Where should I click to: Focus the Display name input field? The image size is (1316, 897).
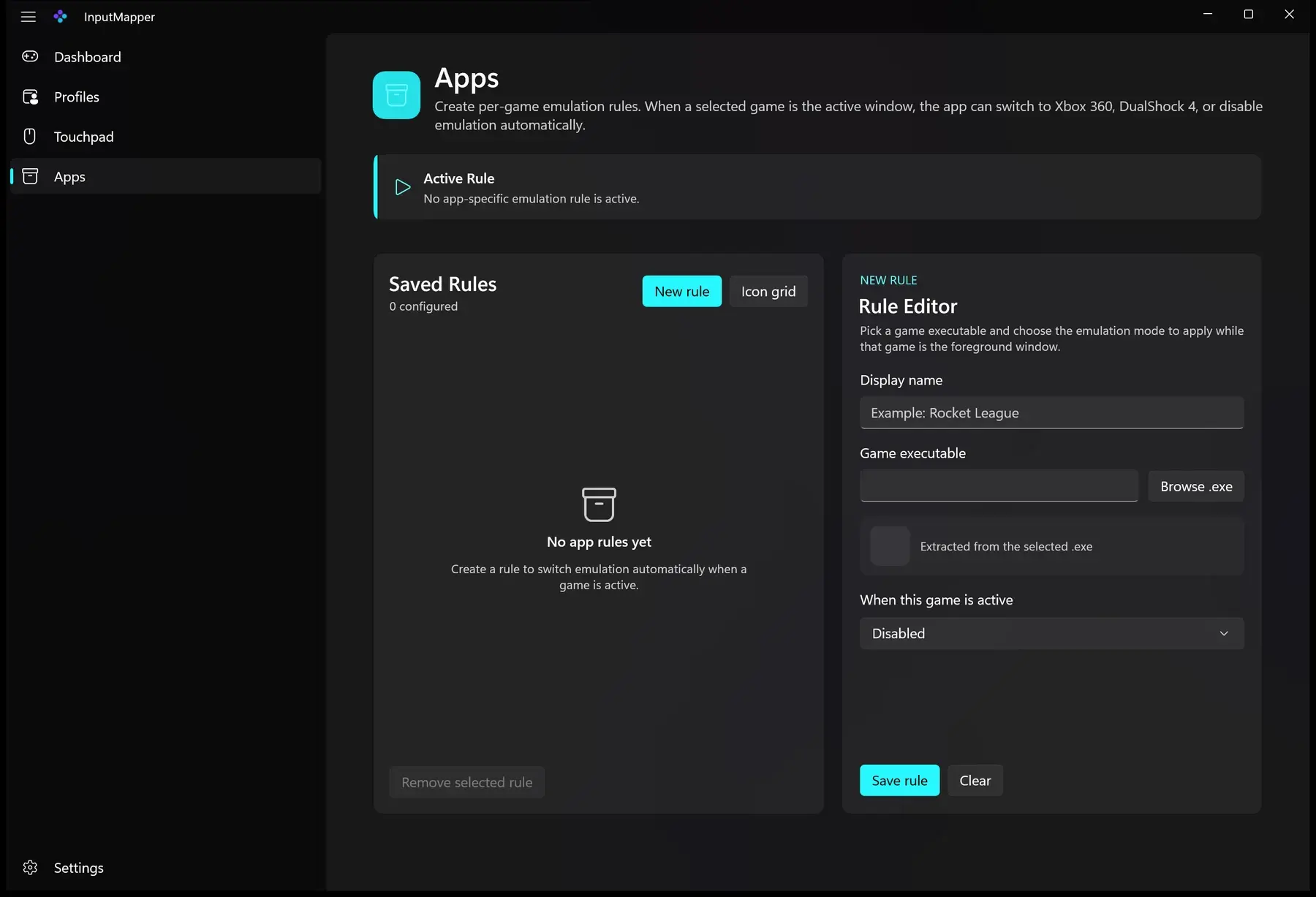pyautogui.click(x=1051, y=412)
